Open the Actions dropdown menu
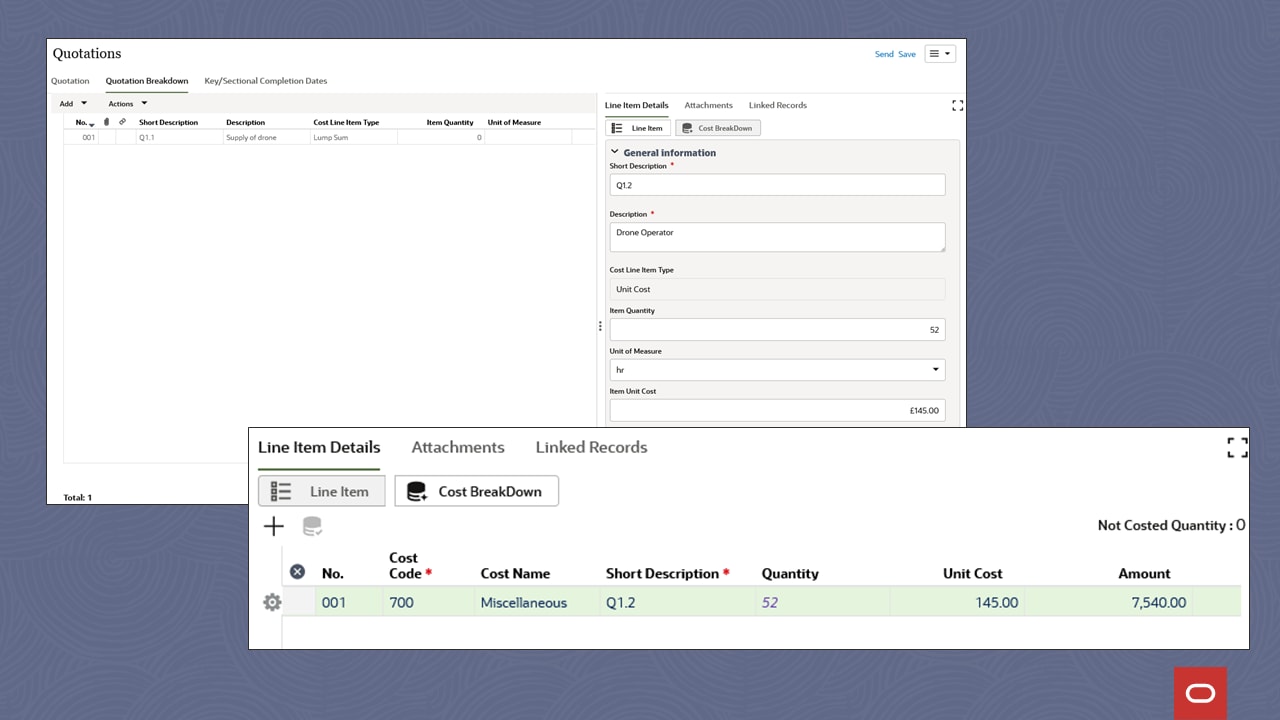The image size is (1280, 720). [128, 104]
